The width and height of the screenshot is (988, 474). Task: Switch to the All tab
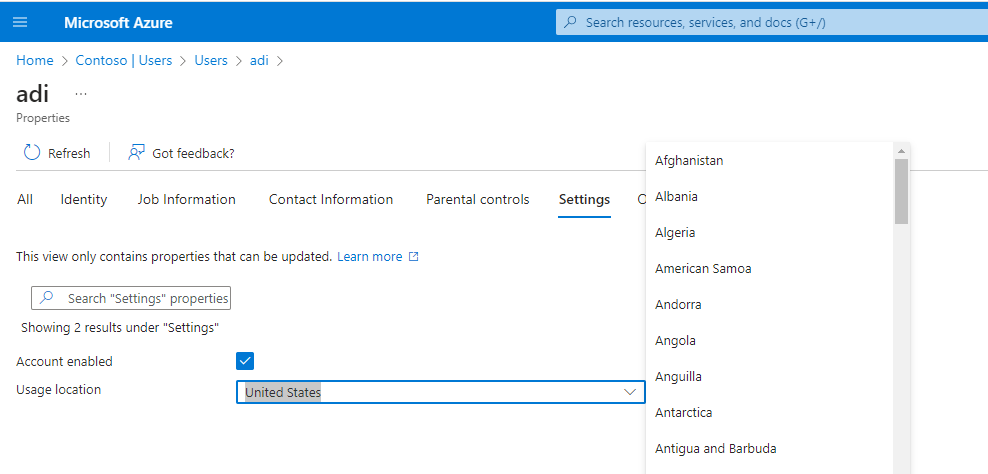[25, 199]
